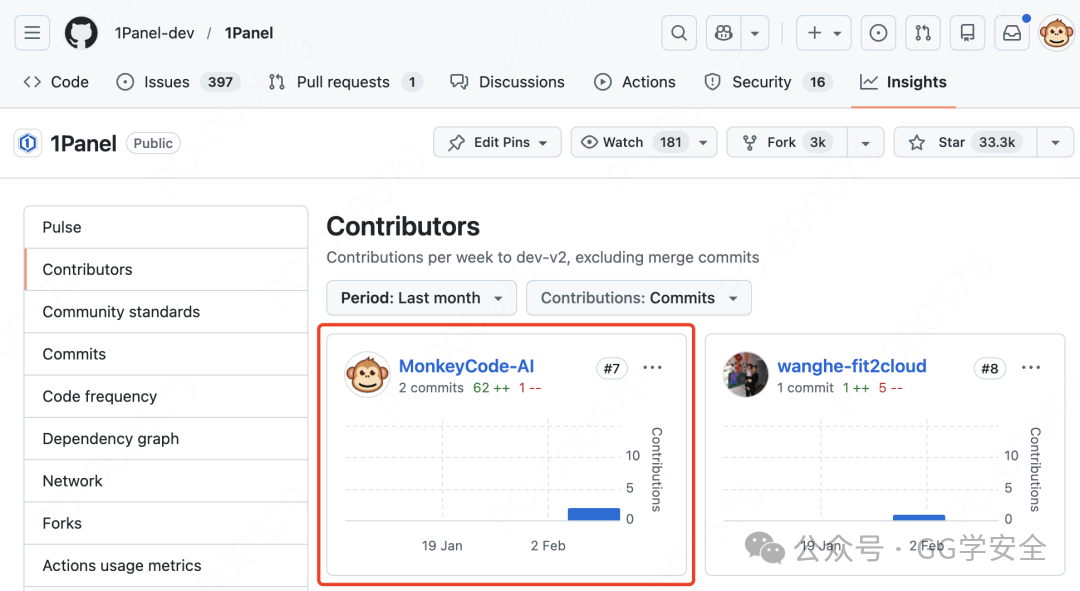Switch to the Code tab
This screenshot has width=1080, height=591.
[56, 82]
